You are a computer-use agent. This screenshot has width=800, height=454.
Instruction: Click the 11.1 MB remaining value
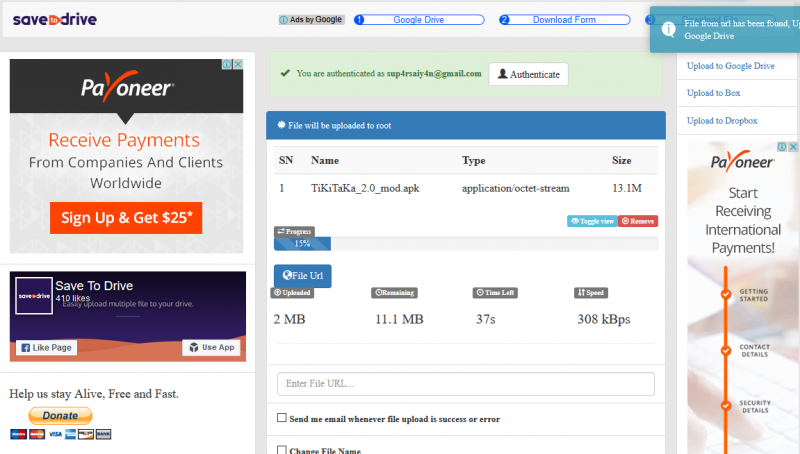point(399,319)
